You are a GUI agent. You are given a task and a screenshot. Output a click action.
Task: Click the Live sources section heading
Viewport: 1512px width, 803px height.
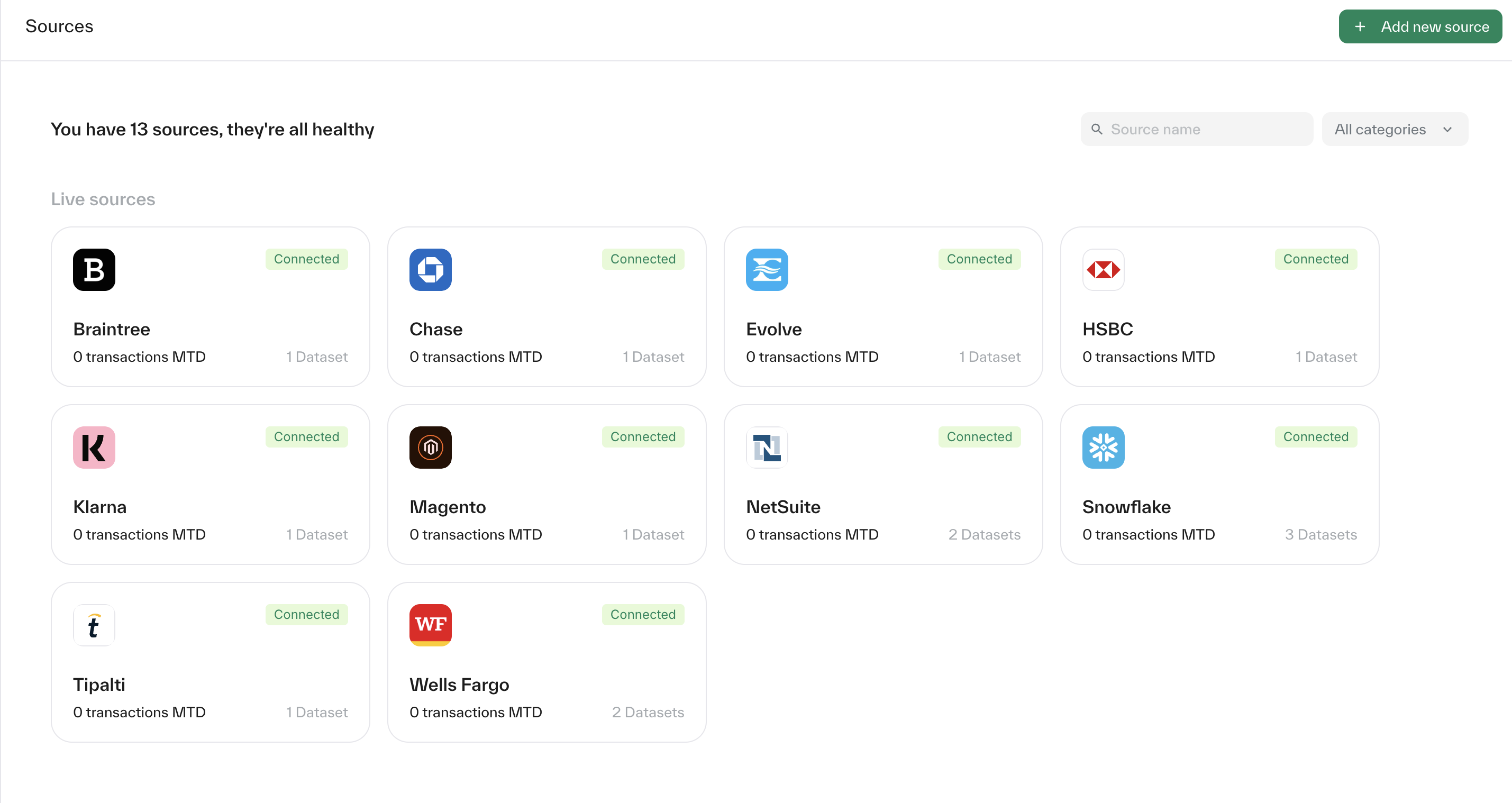coord(103,199)
